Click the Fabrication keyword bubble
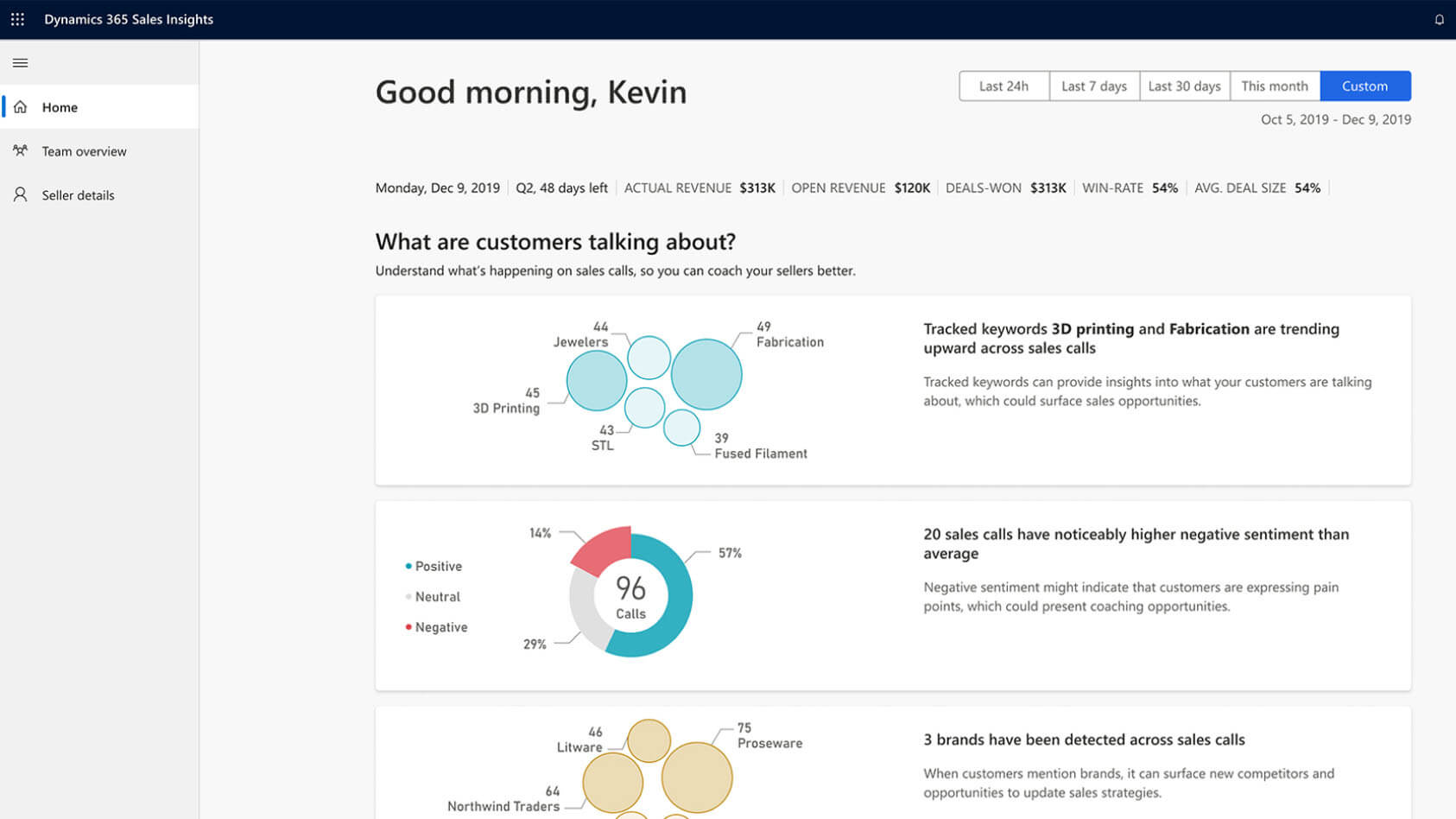Screen dimensions: 1456x819 [706, 374]
